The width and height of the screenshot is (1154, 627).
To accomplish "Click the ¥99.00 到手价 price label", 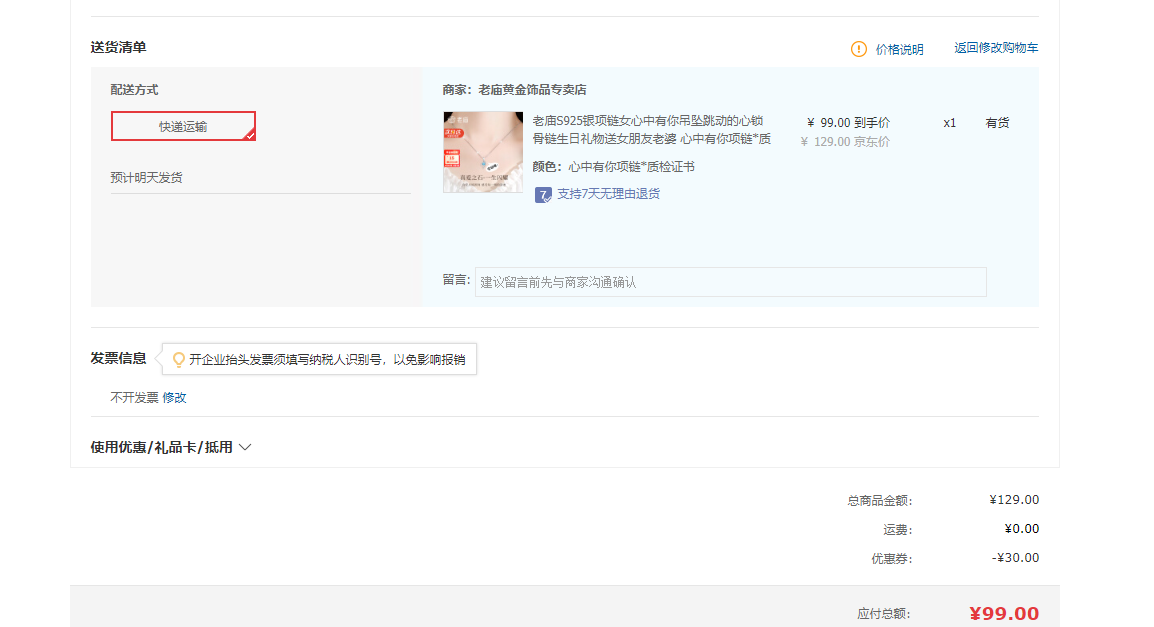I will [x=848, y=123].
